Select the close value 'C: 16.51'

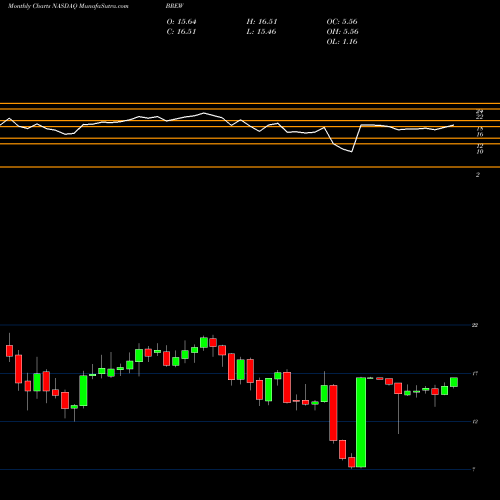(181, 32)
